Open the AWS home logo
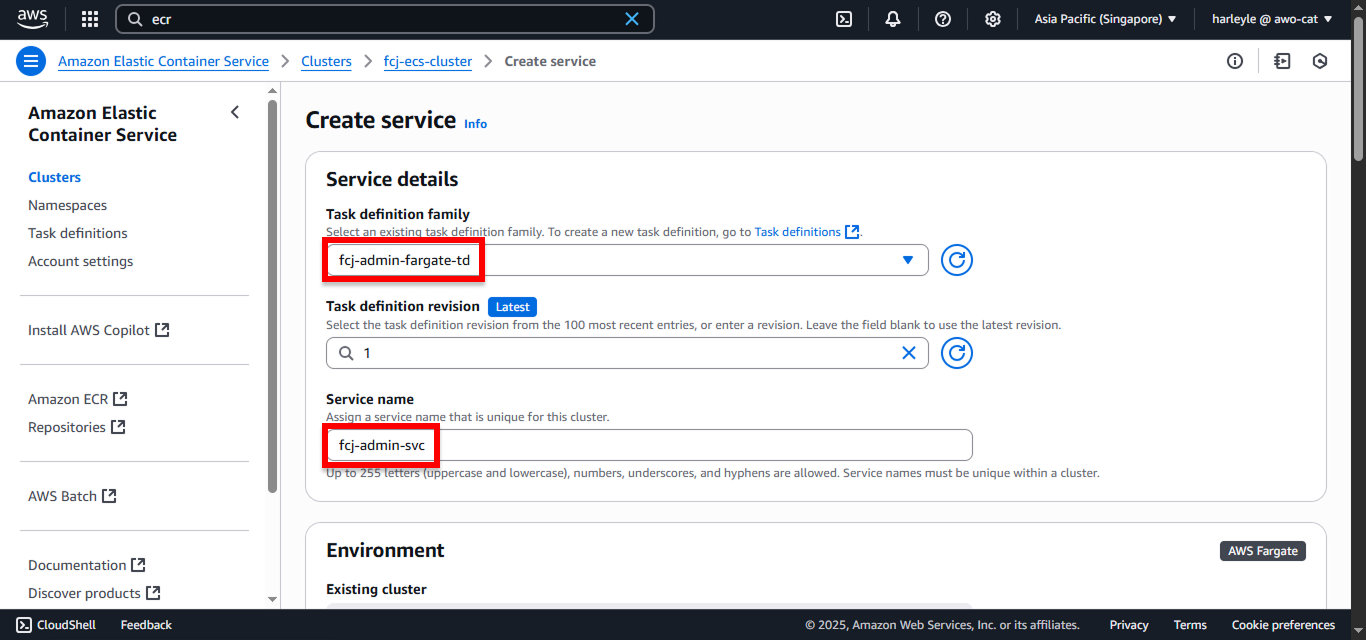Viewport: 1366px width, 640px height. pos(33,19)
